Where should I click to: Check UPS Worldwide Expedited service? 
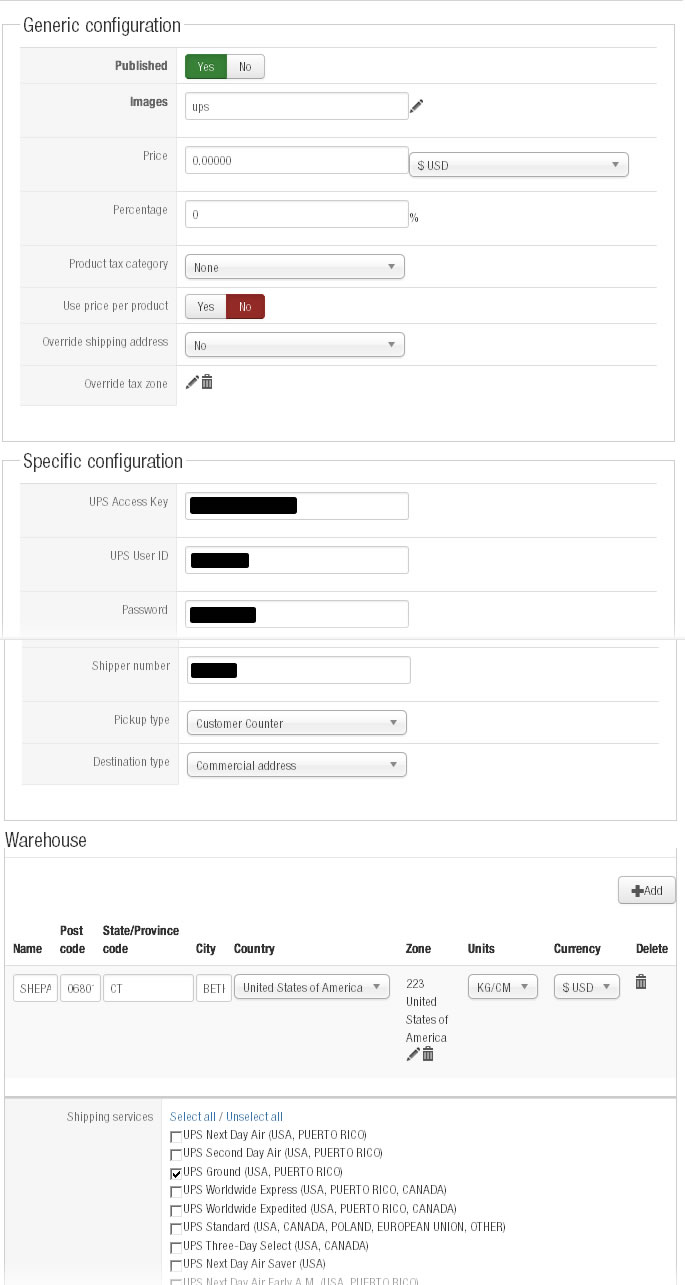[176, 1210]
